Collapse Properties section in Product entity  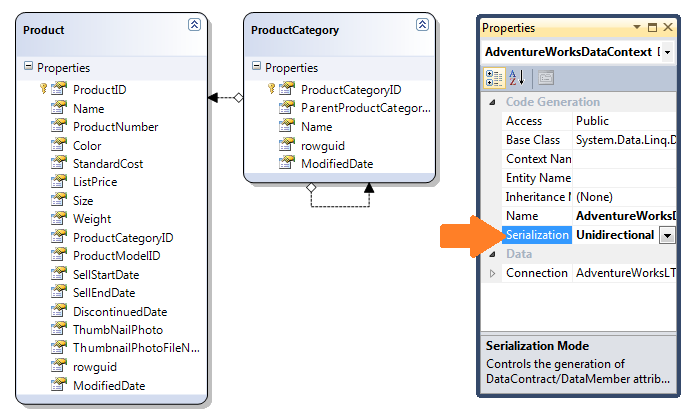[x=28, y=66]
